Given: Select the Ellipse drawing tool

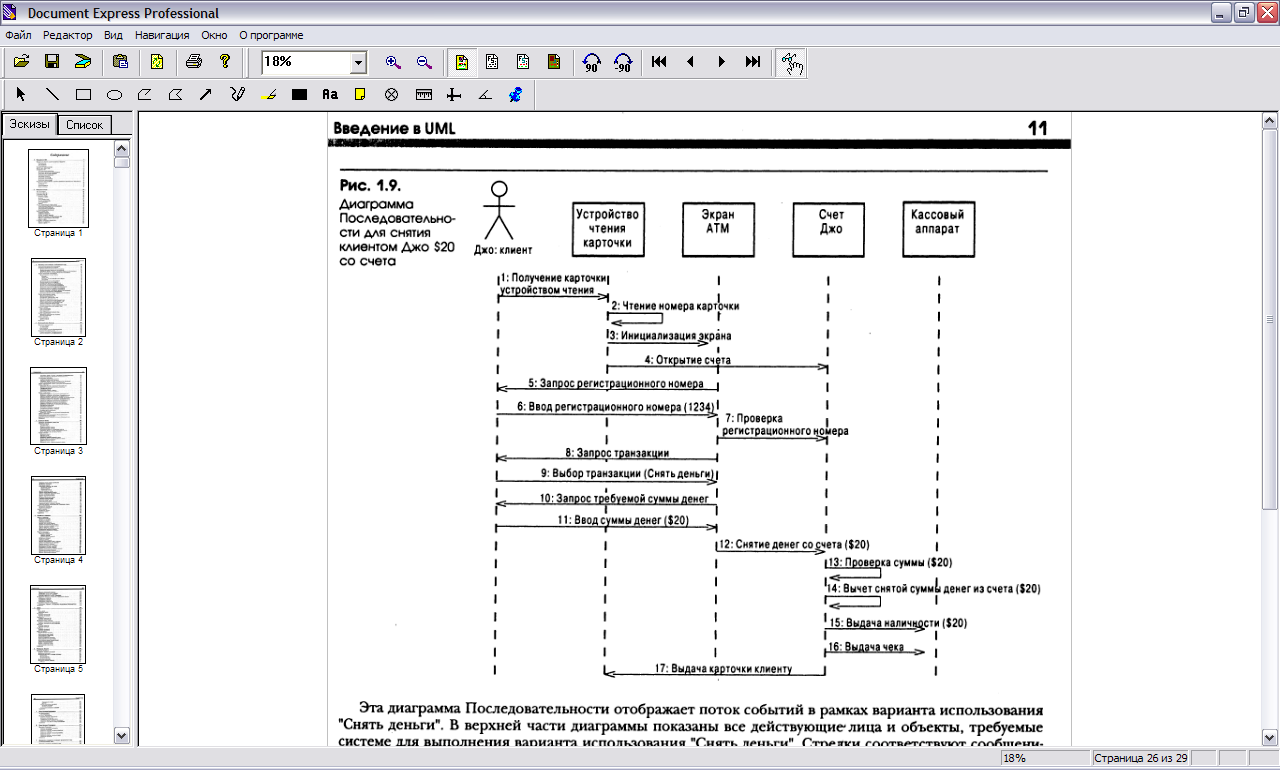Looking at the screenshot, I should pos(114,95).
